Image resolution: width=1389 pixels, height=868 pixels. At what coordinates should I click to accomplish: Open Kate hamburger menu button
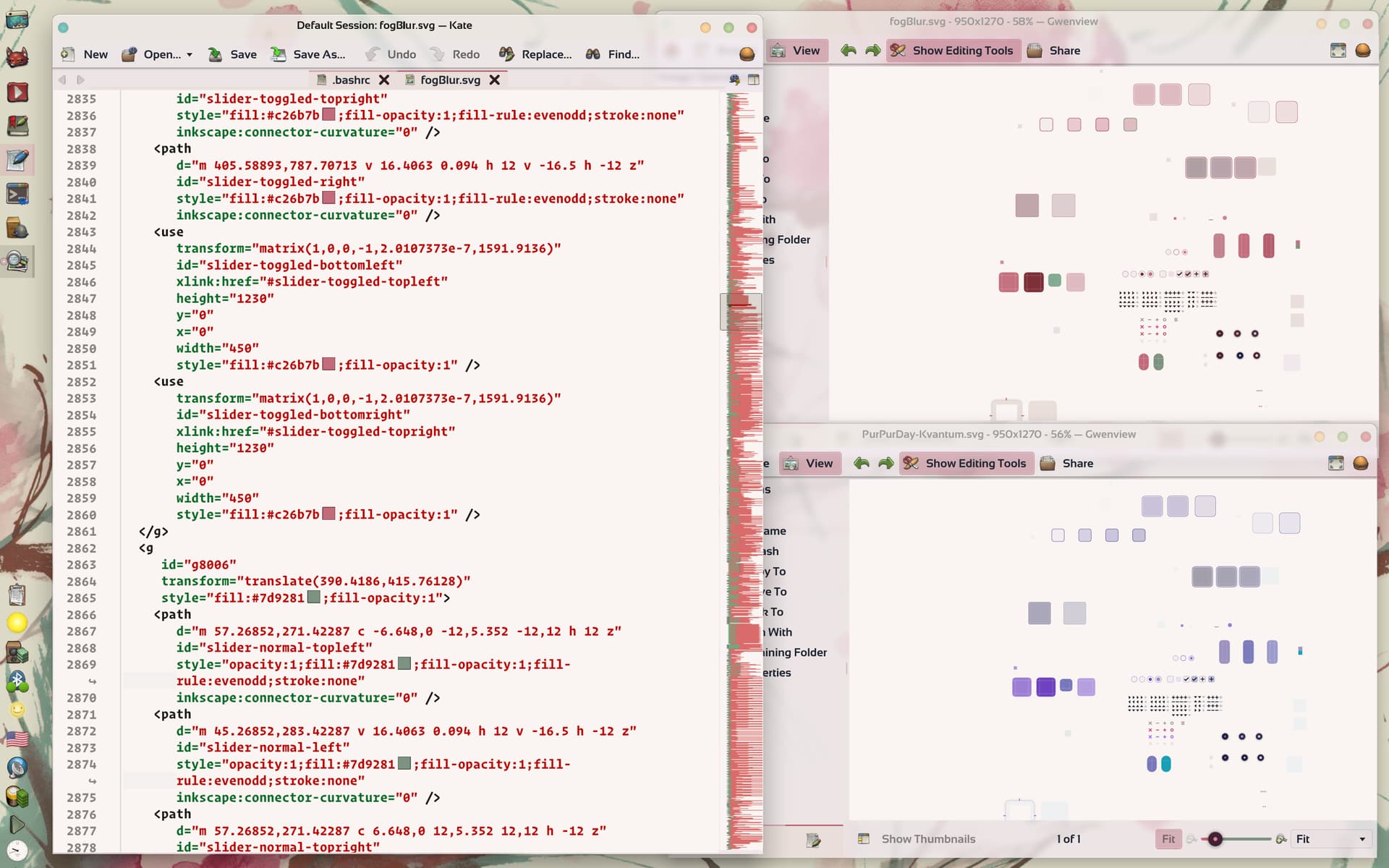coord(747,54)
